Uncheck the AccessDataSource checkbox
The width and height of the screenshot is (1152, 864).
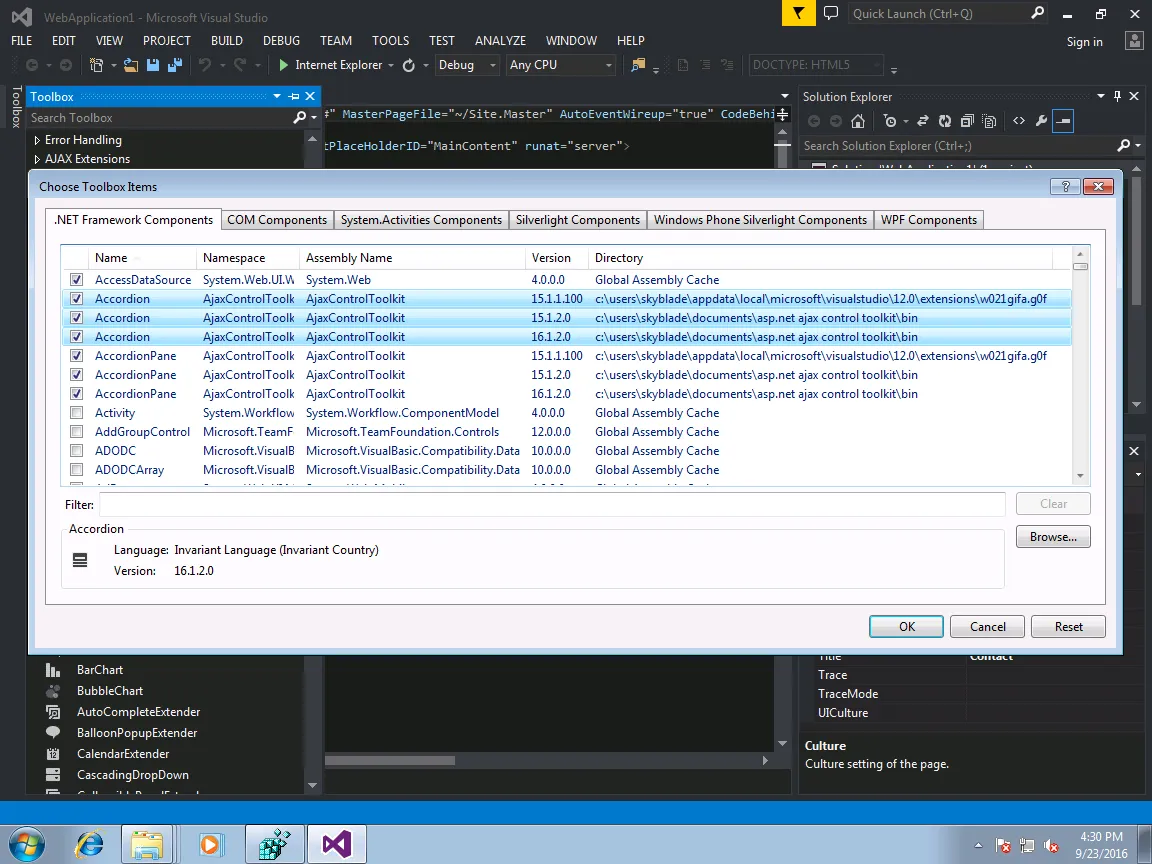point(76,280)
